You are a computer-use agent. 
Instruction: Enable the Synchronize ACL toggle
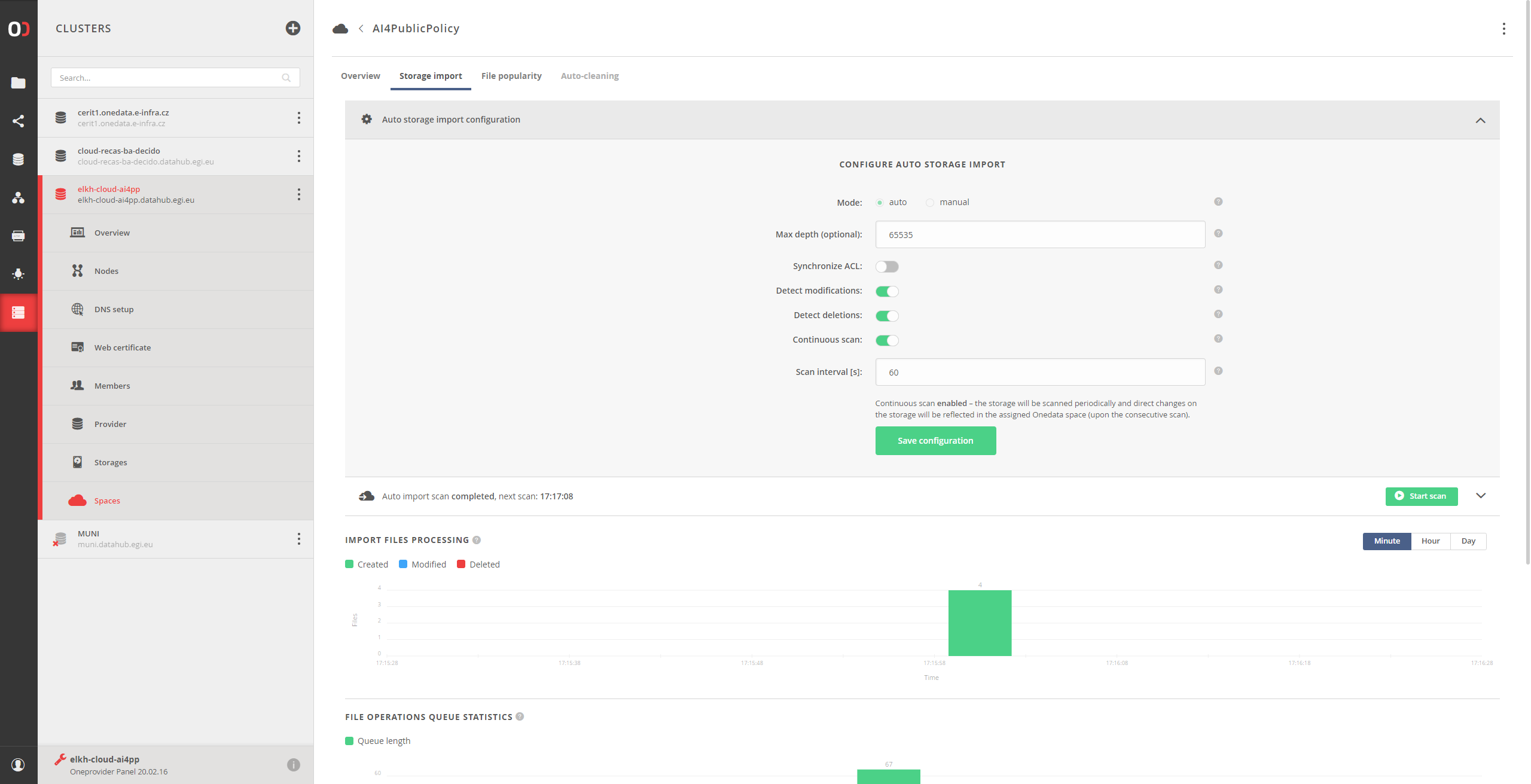(887, 267)
